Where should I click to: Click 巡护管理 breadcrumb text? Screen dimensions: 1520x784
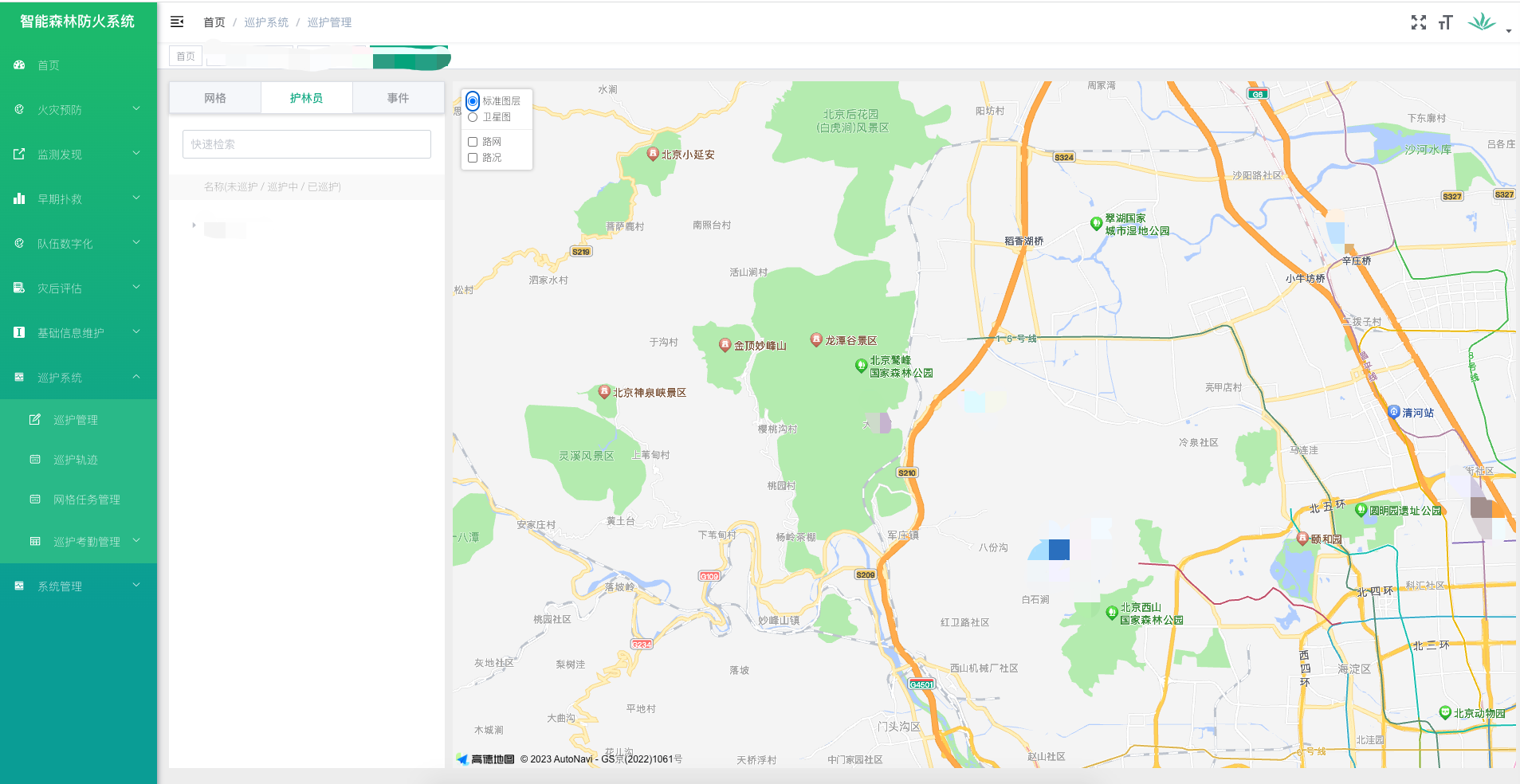tap(329, 22)
